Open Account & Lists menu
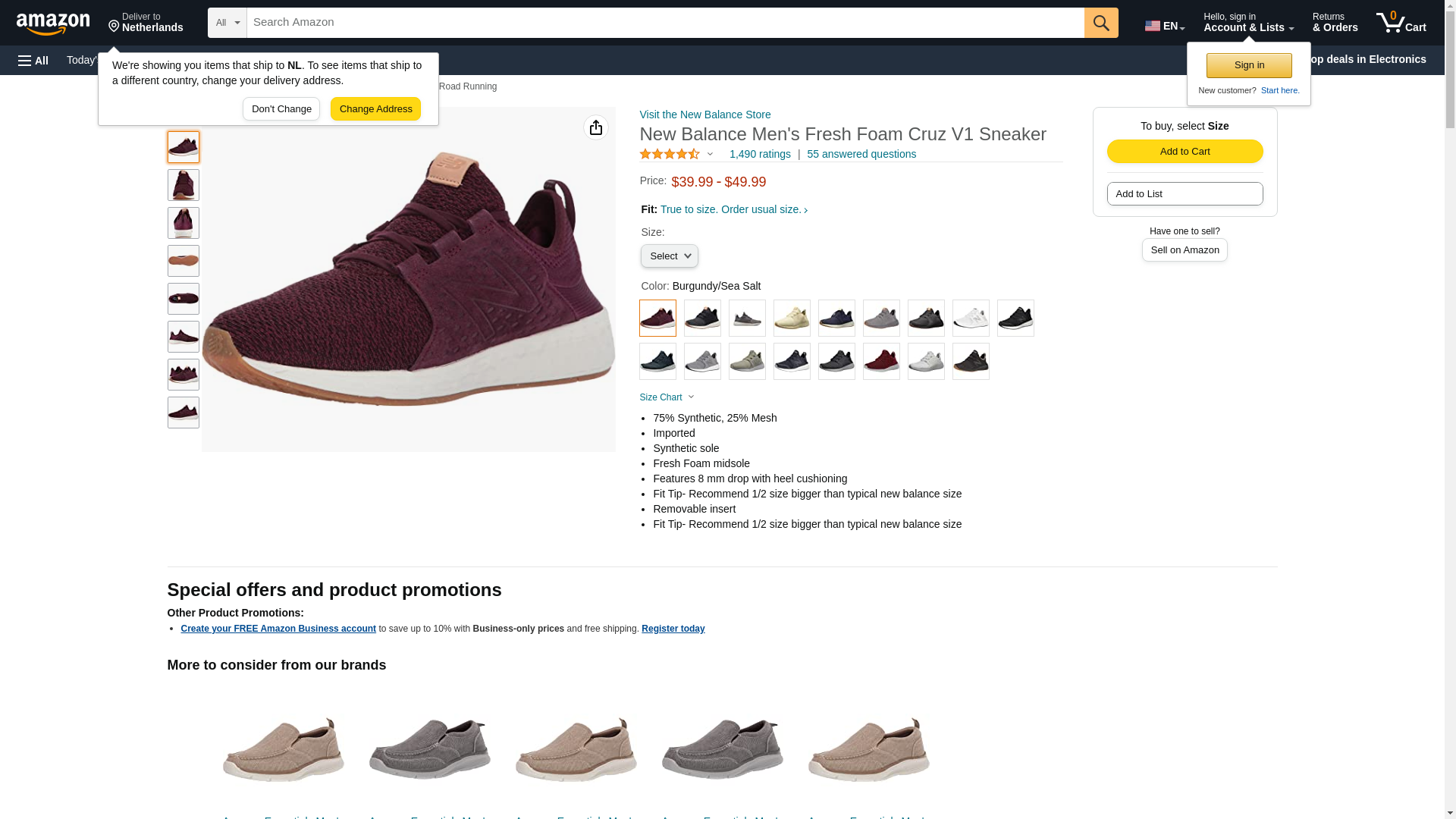1456x819 pixels. pyautogui.click(x=1248, y=23)
